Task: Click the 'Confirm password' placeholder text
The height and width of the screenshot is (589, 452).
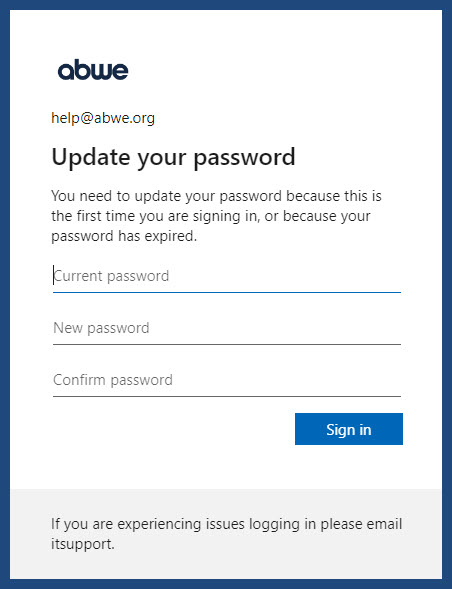Action: (x=113, y=380)
